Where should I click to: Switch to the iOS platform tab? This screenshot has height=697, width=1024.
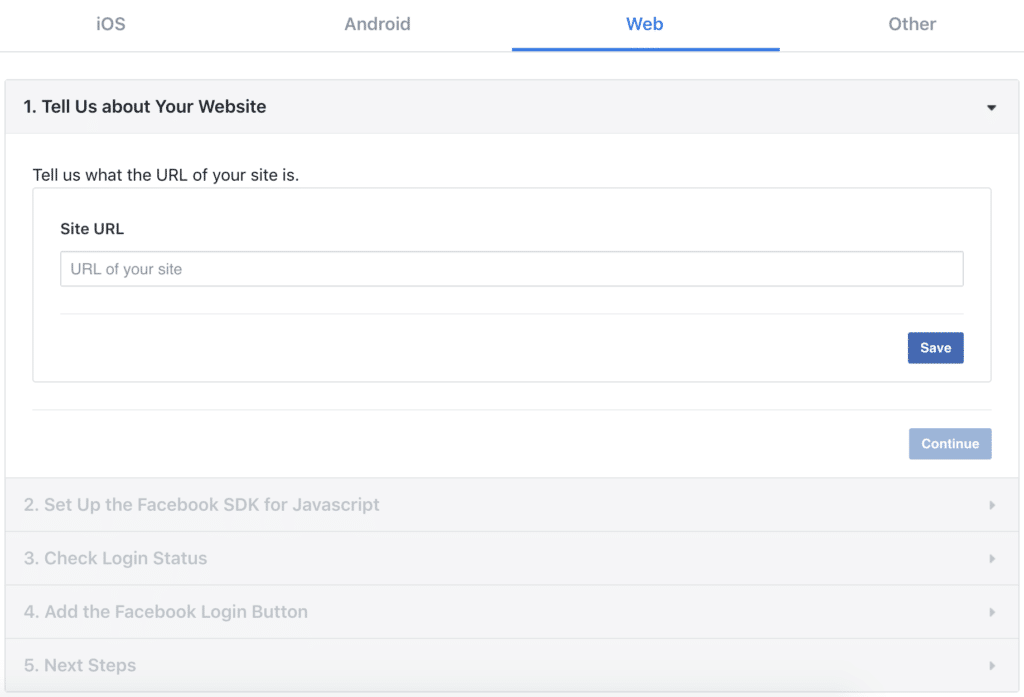(x=111, y=24)
